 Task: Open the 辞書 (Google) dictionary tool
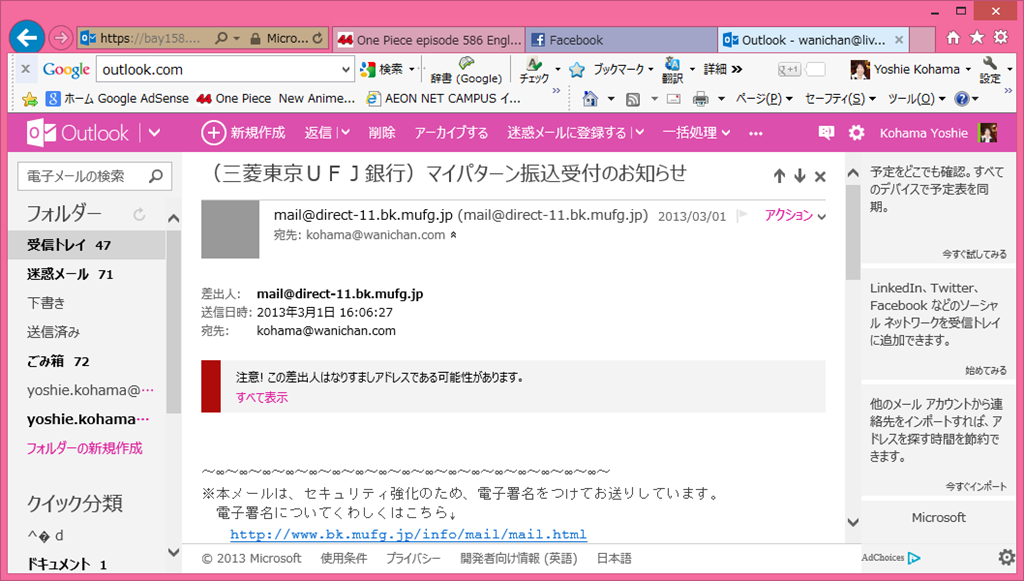coord(466,71)
